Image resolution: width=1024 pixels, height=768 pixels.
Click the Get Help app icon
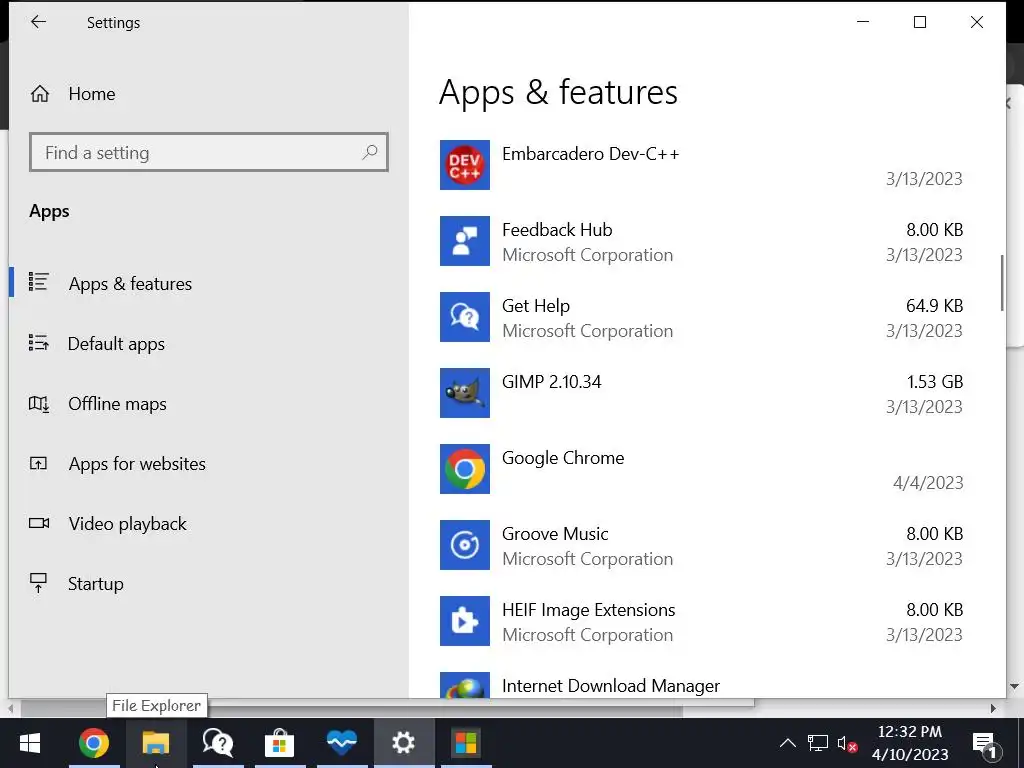pos(464,317)
